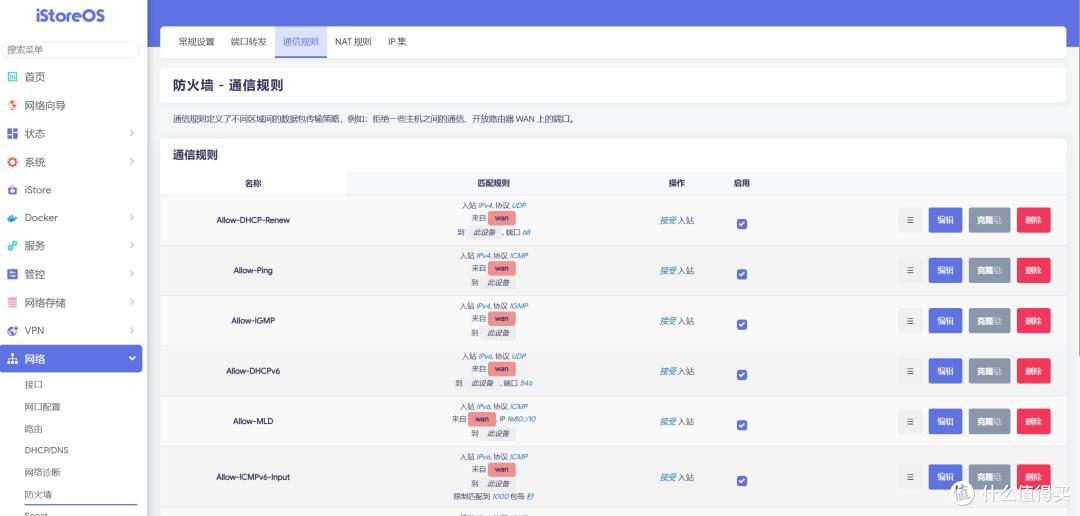Click the wan zone badge for Allow-MLD
Viewport: 1080px width, 516px height.
point(481,419)
